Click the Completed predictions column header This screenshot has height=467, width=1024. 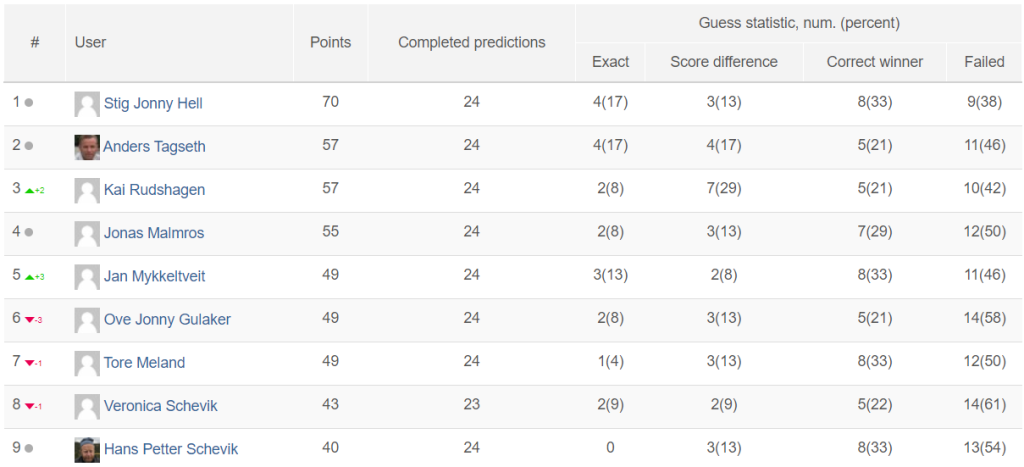click(472, 42)
